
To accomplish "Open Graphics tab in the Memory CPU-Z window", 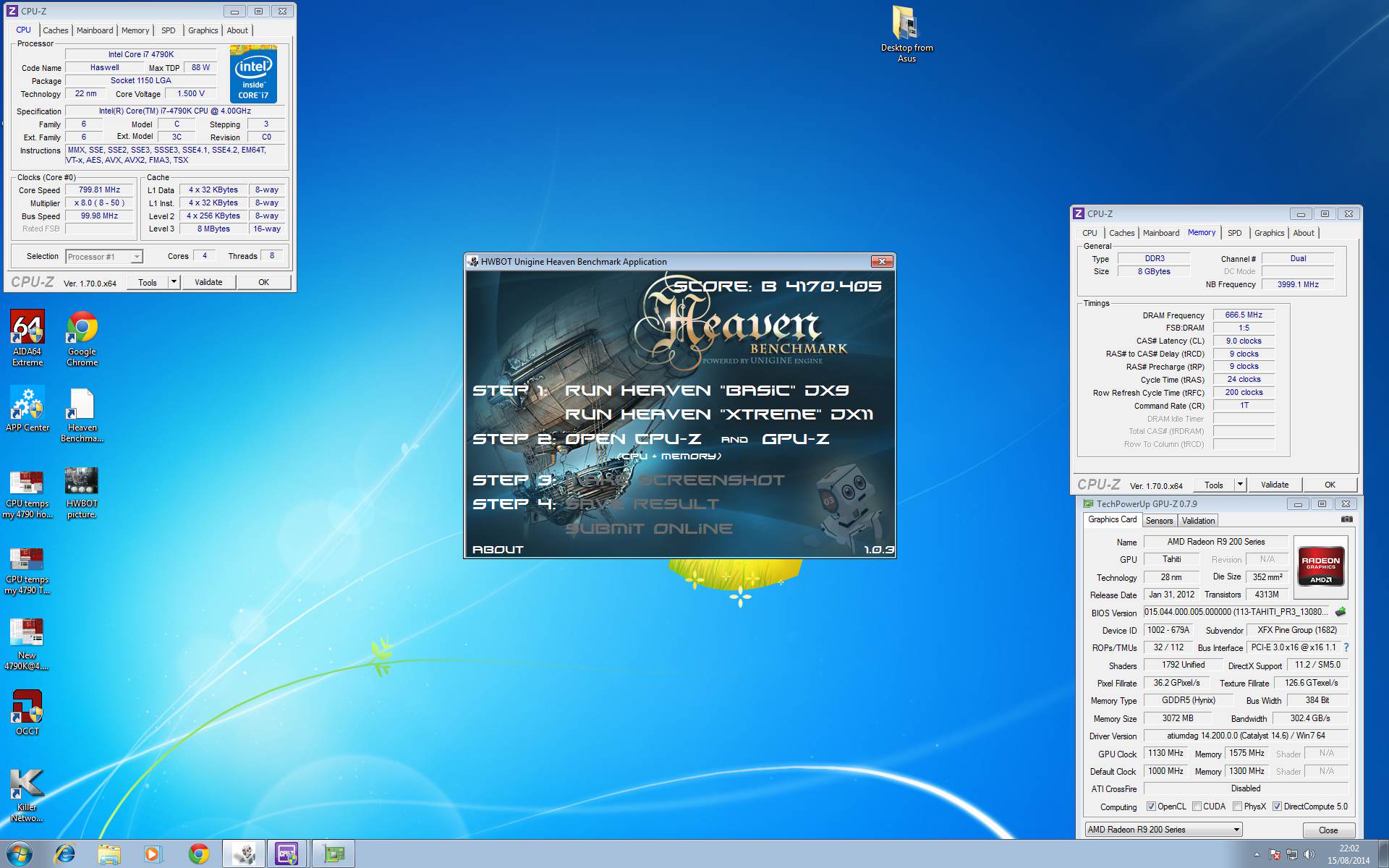I will coord(1269,233).
